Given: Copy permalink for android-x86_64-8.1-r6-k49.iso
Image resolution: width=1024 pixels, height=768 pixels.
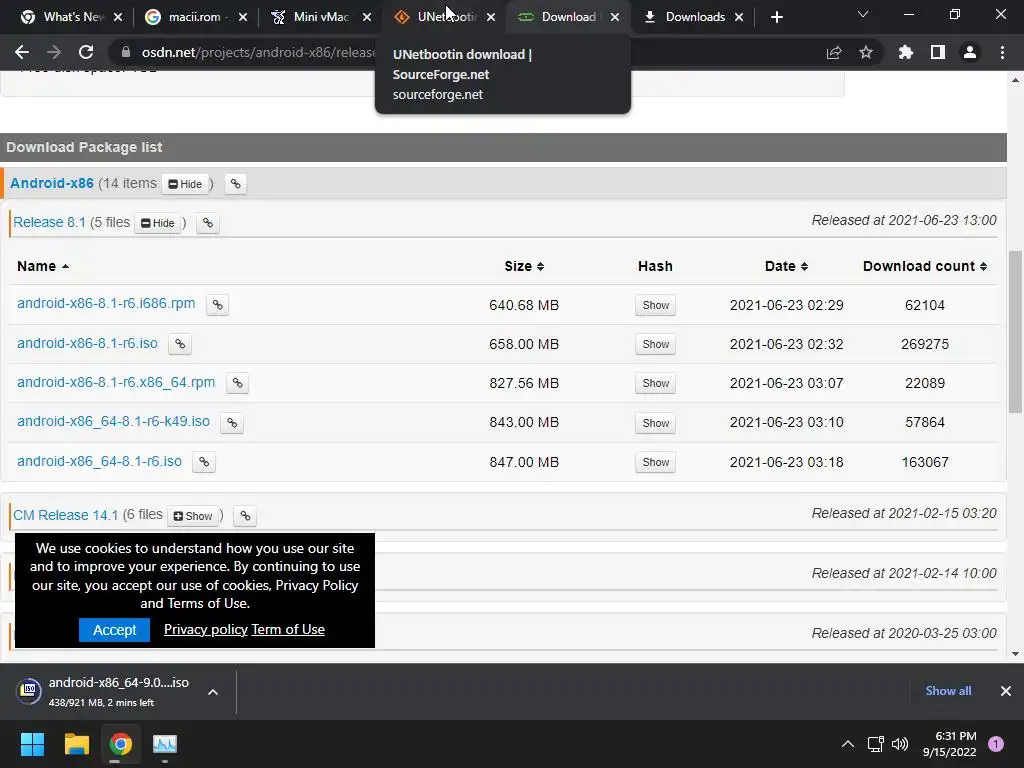Looking at the screenshot, I should [232, 423].
